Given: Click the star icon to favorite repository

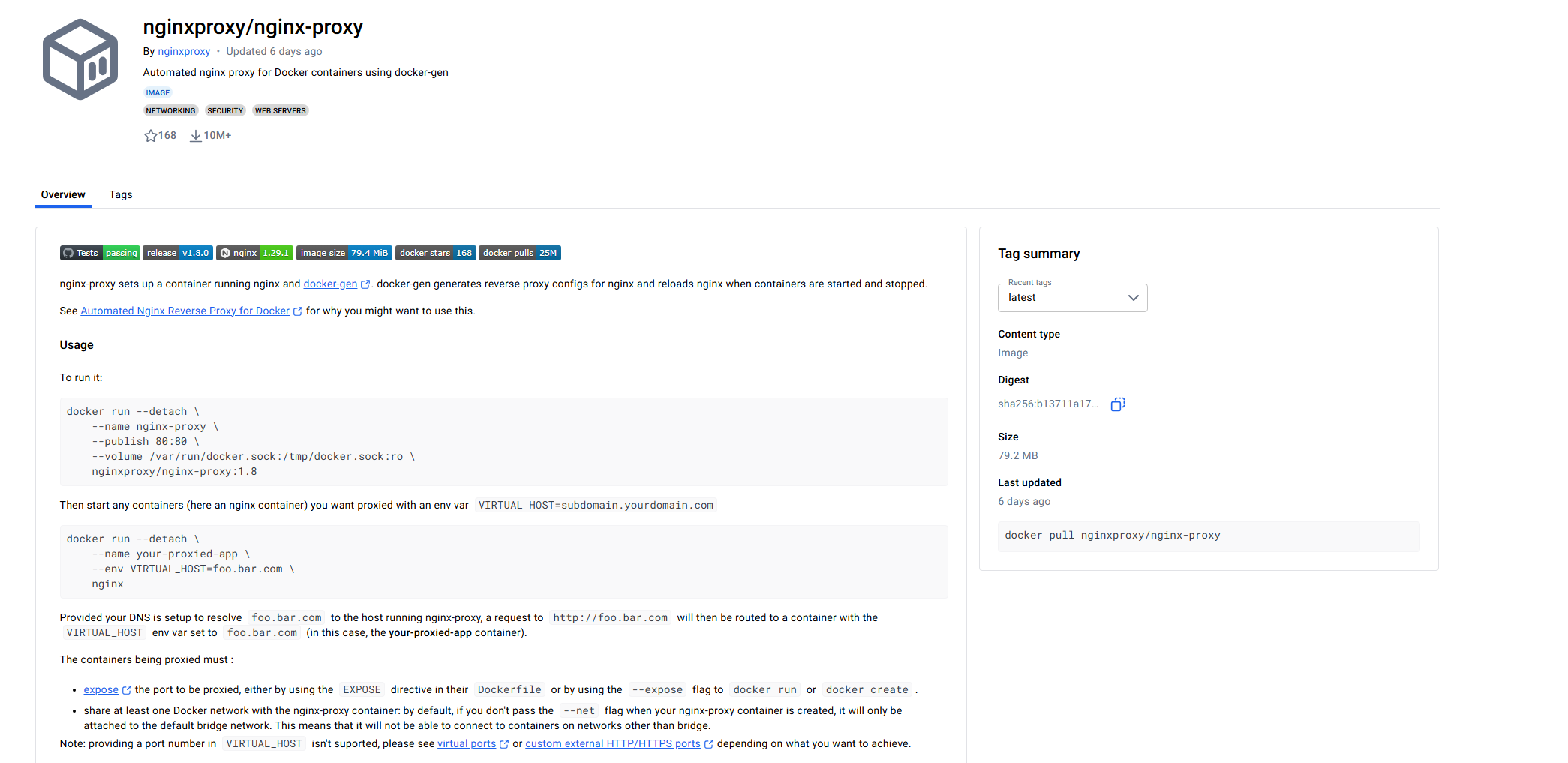Looking at the screenshot, I should (x=150, y=136).
